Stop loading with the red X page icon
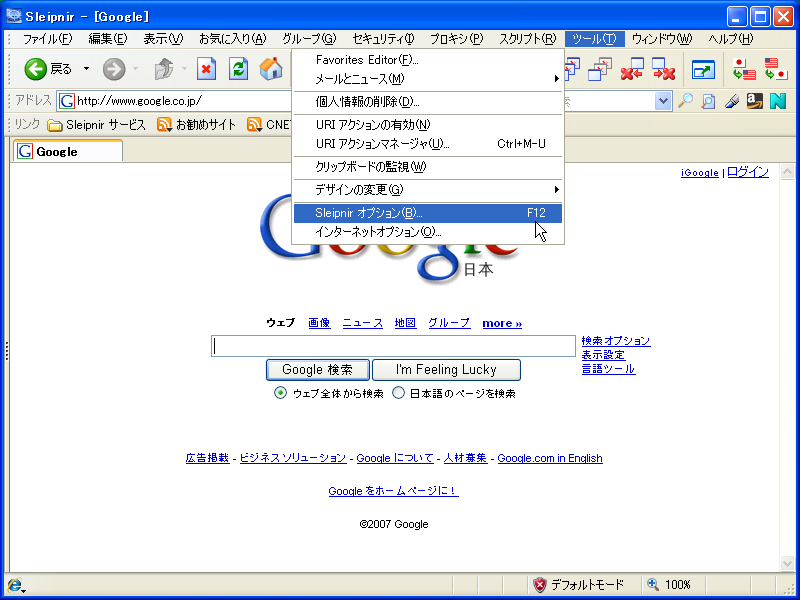Screen dimensions: 800x600 206,69
